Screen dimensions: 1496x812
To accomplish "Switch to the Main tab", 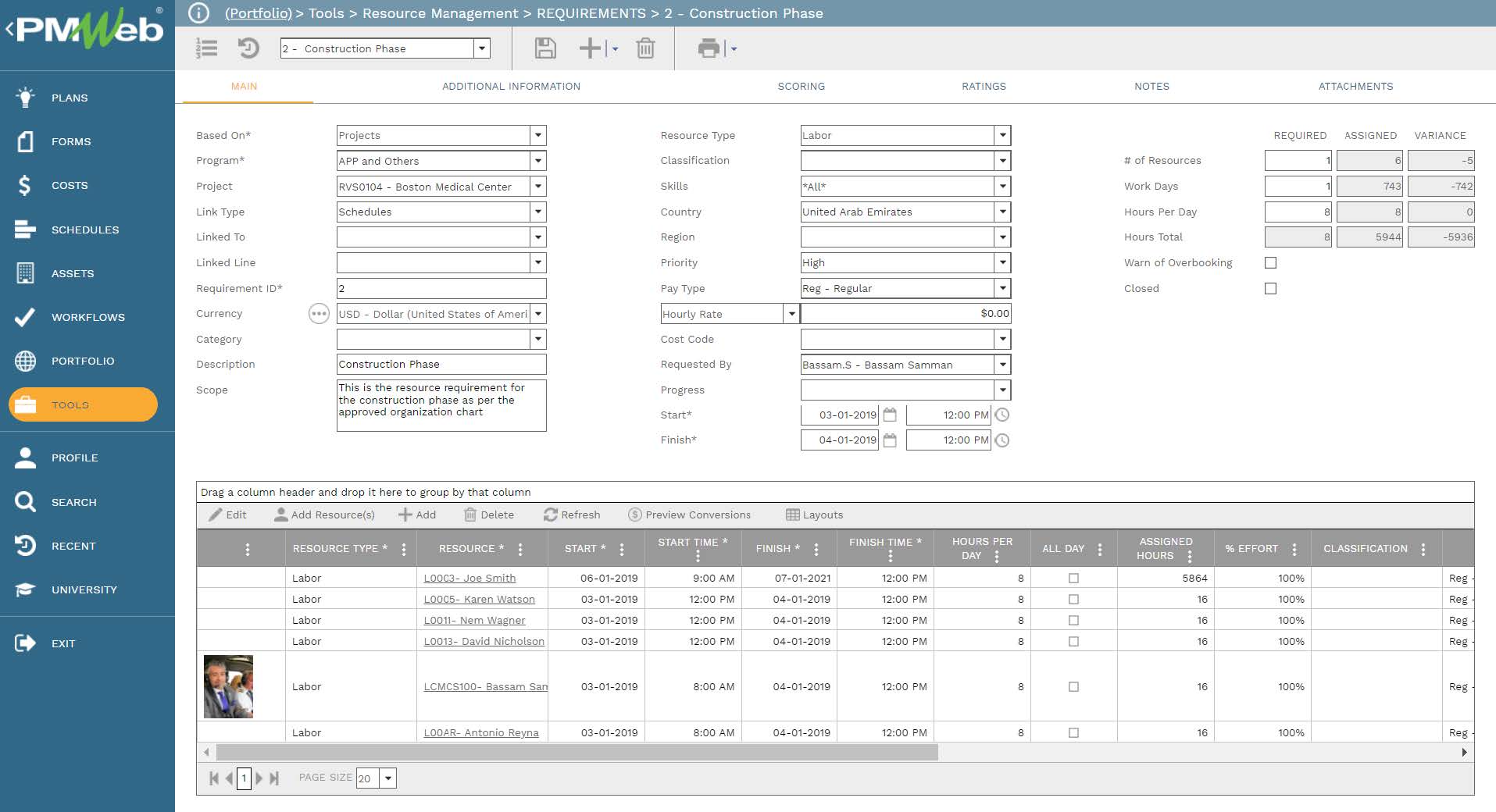I will pos(244,87).
